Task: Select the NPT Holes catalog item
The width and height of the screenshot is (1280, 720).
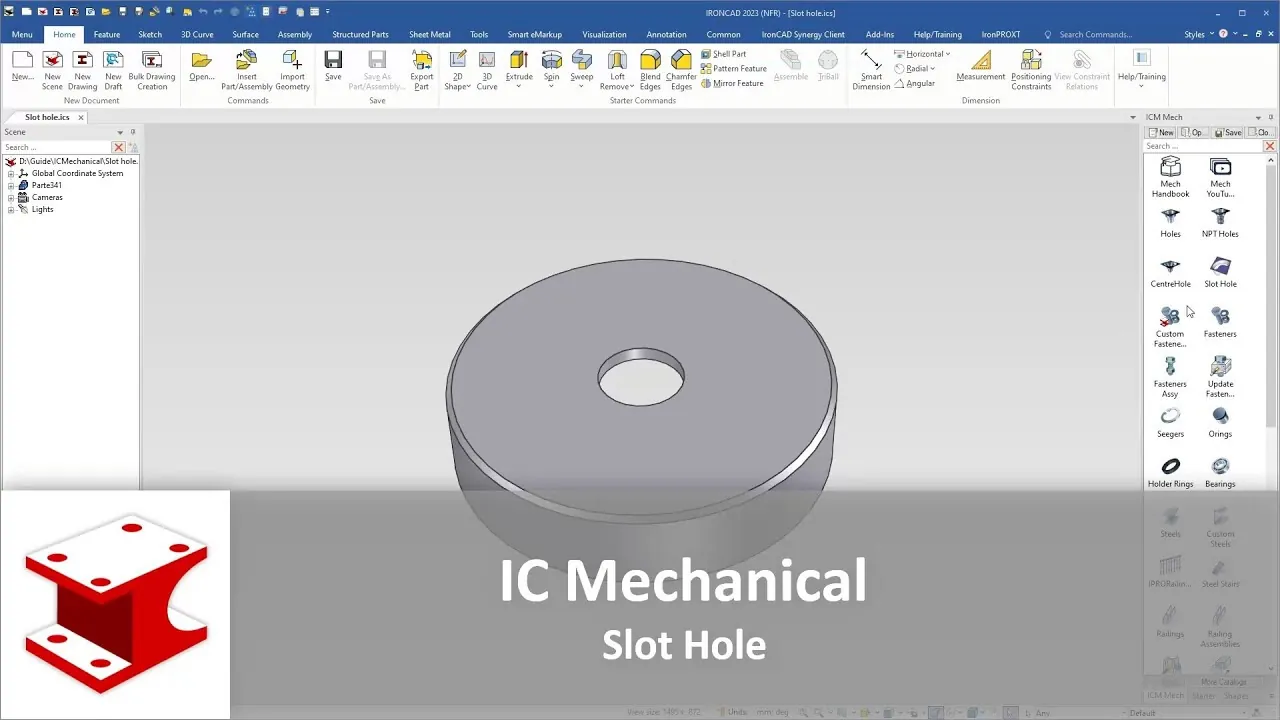Action: 1220,223
